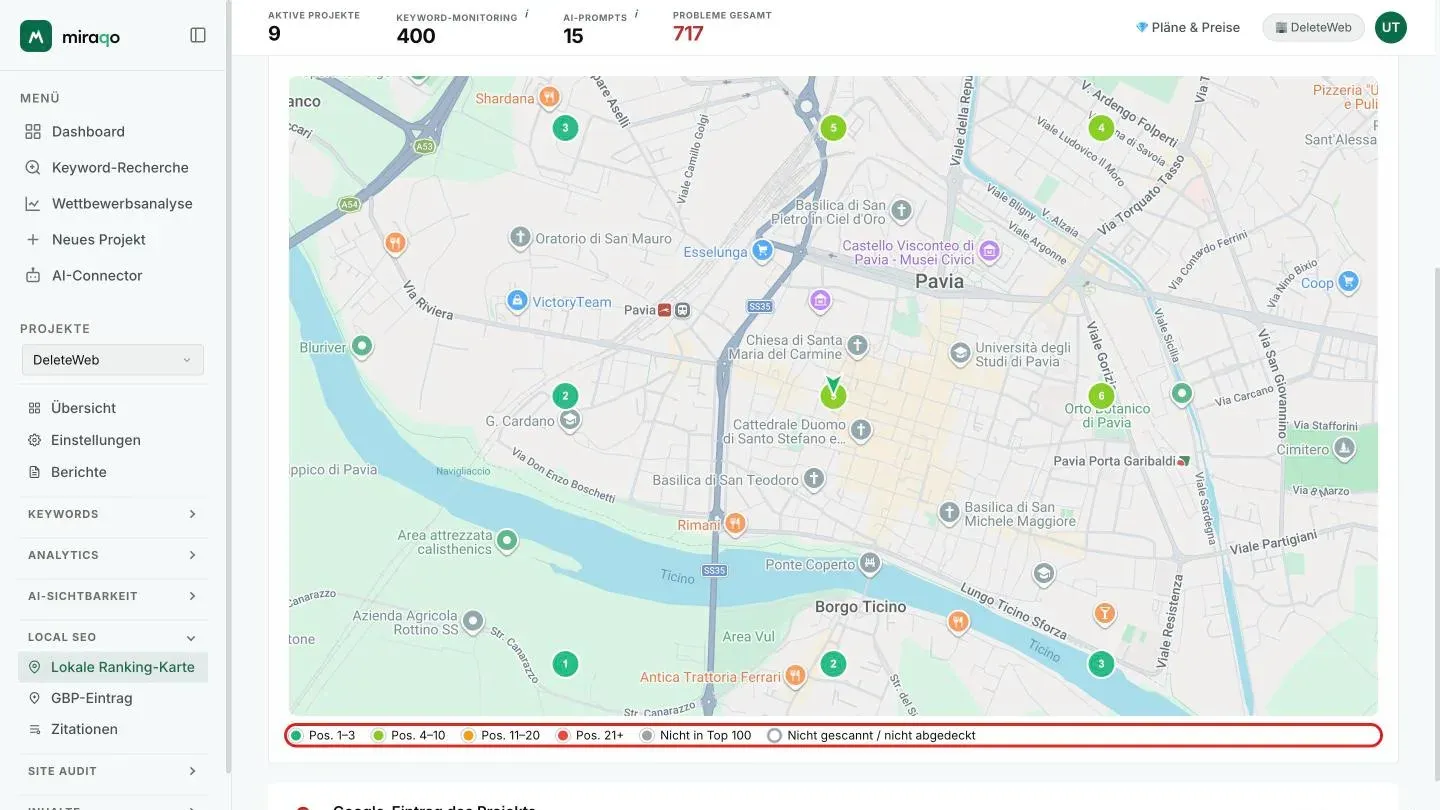1440x810 pixels.
Task: Click the Borgo Ticino map label
Action: coord(860,607)
